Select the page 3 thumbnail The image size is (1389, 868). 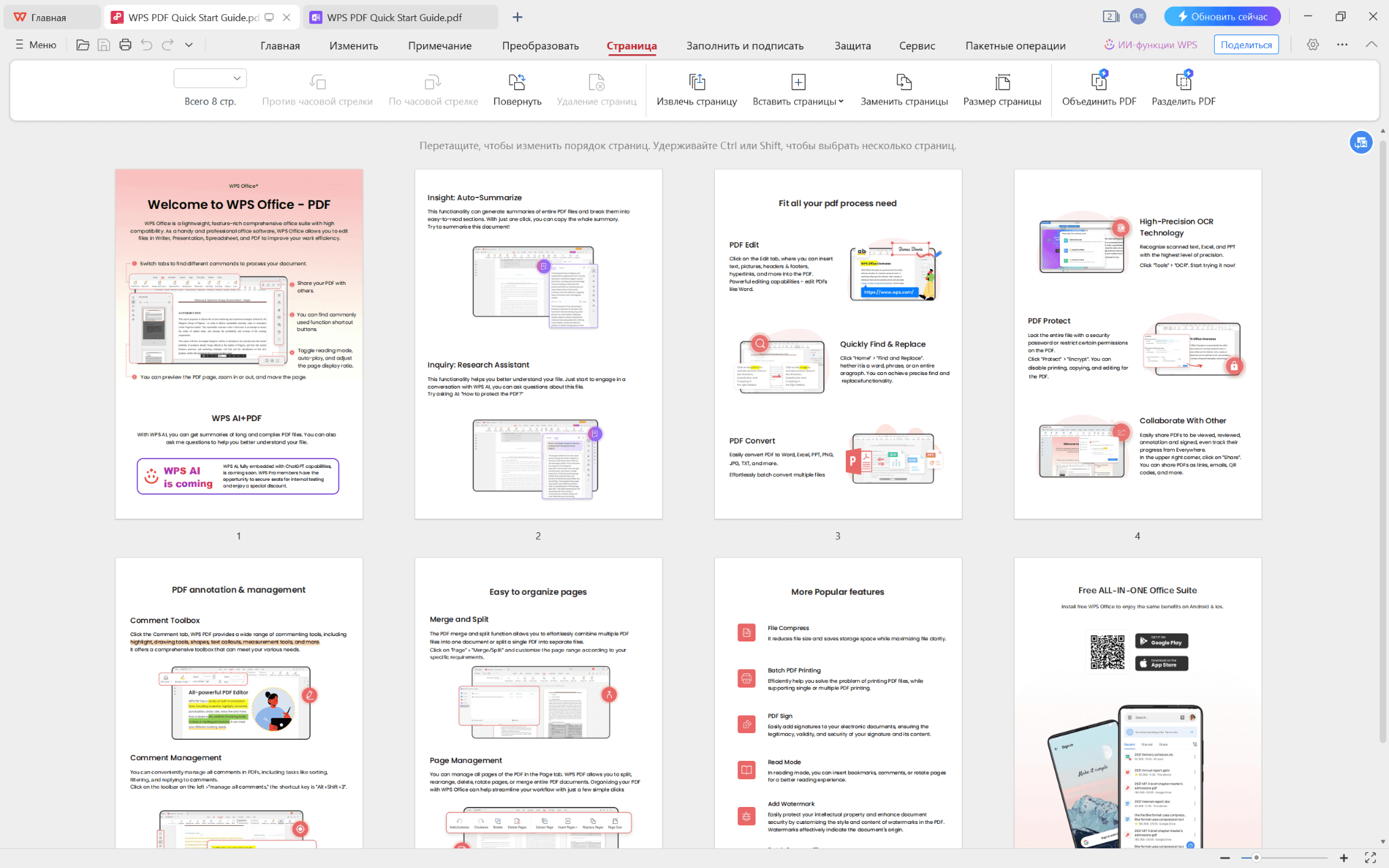point(837,342)
